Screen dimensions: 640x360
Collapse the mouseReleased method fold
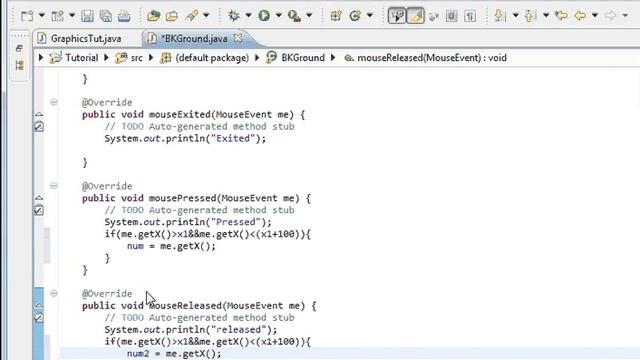(x=54, y=293)
